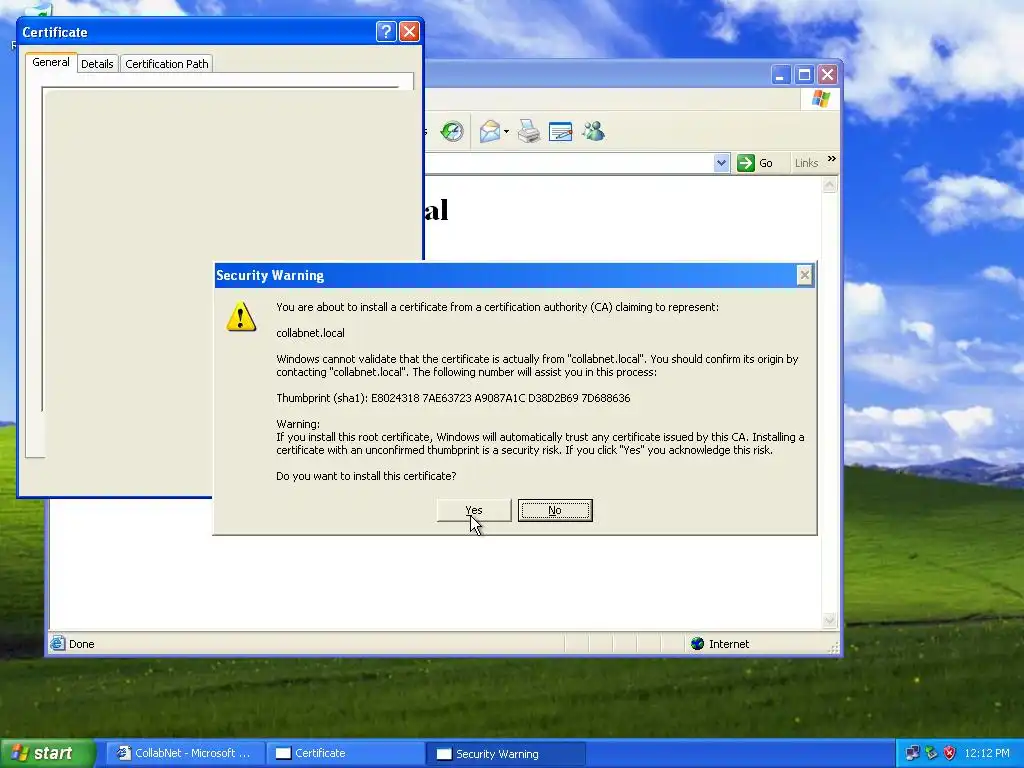Close the Internet Explorer window
Screen dimensions: 1024x768
coord(827,74)
